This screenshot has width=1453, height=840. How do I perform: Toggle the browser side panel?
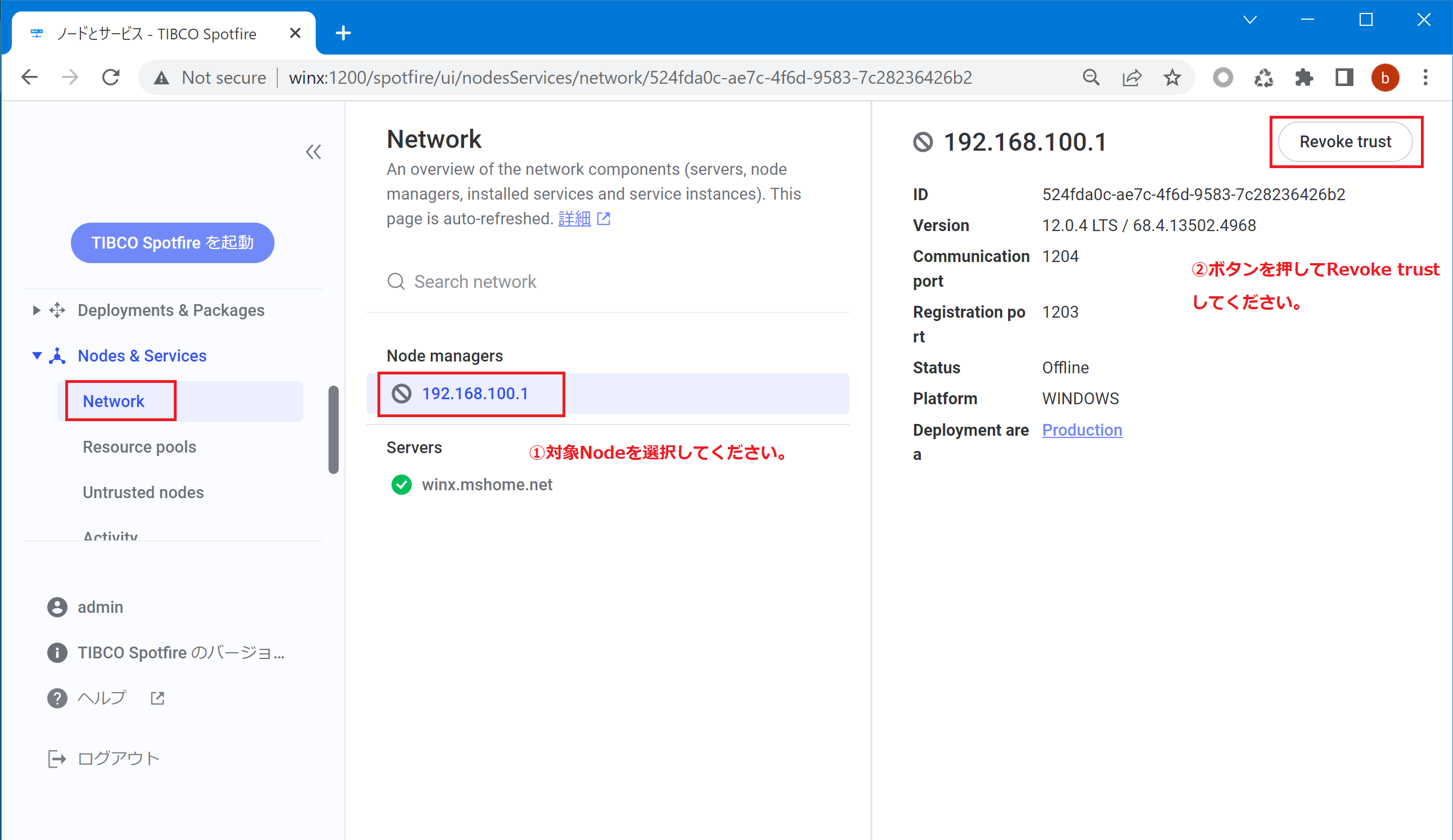1344,77
